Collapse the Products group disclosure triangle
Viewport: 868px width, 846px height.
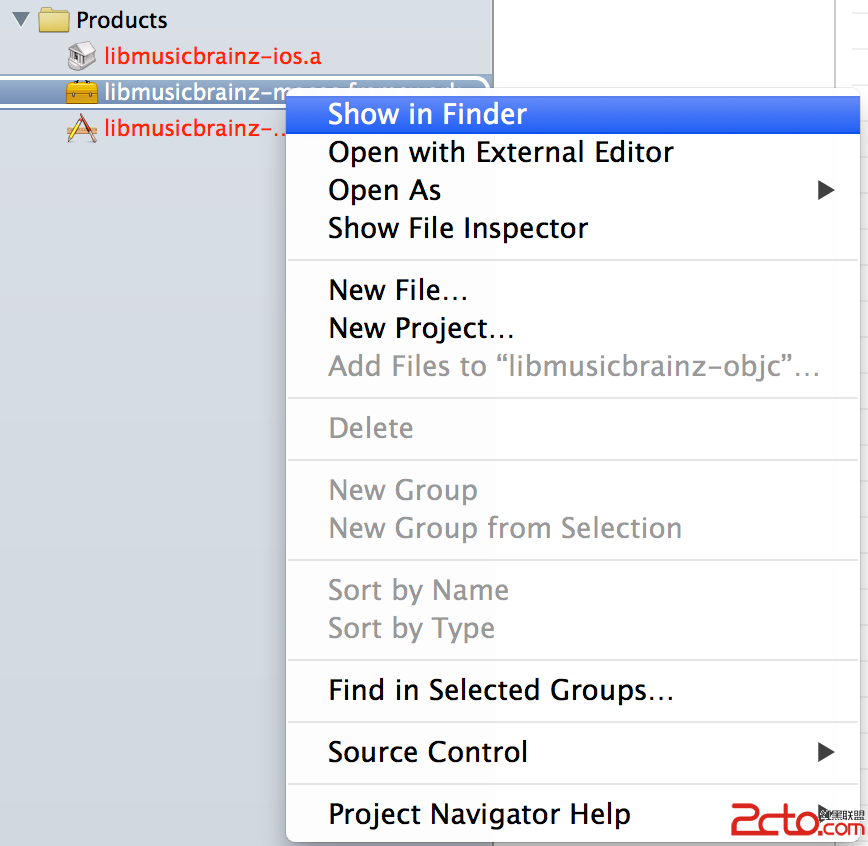tap(21, 20)
